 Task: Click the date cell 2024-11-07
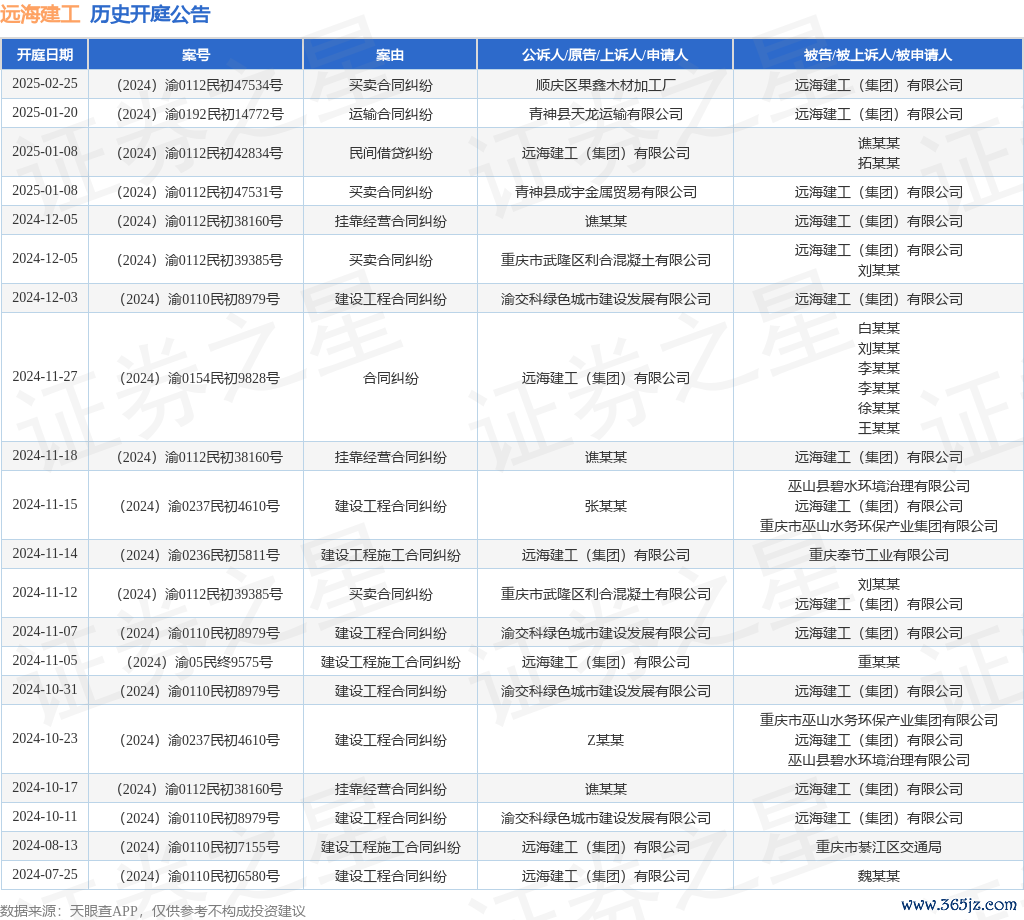click(x=44, y=632)
